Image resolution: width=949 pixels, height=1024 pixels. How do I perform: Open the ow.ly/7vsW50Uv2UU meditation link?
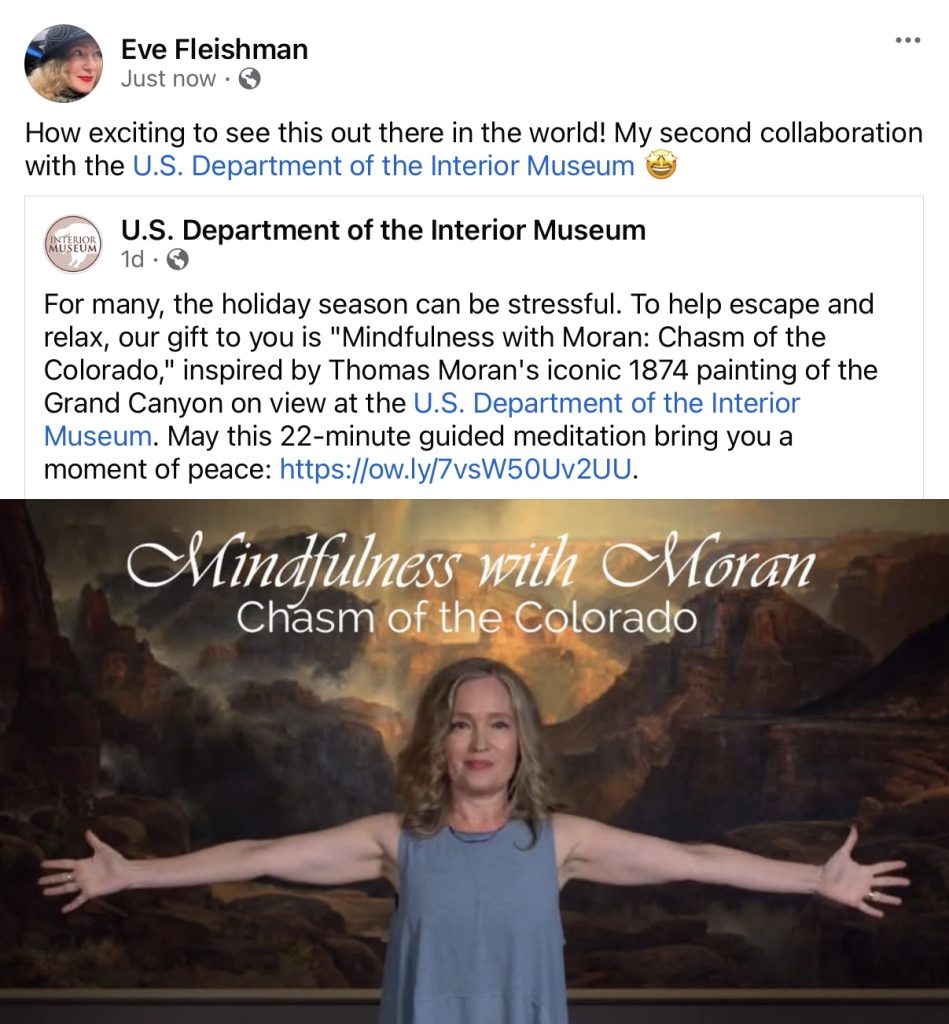pyautogui.click(x=456, y=469)
